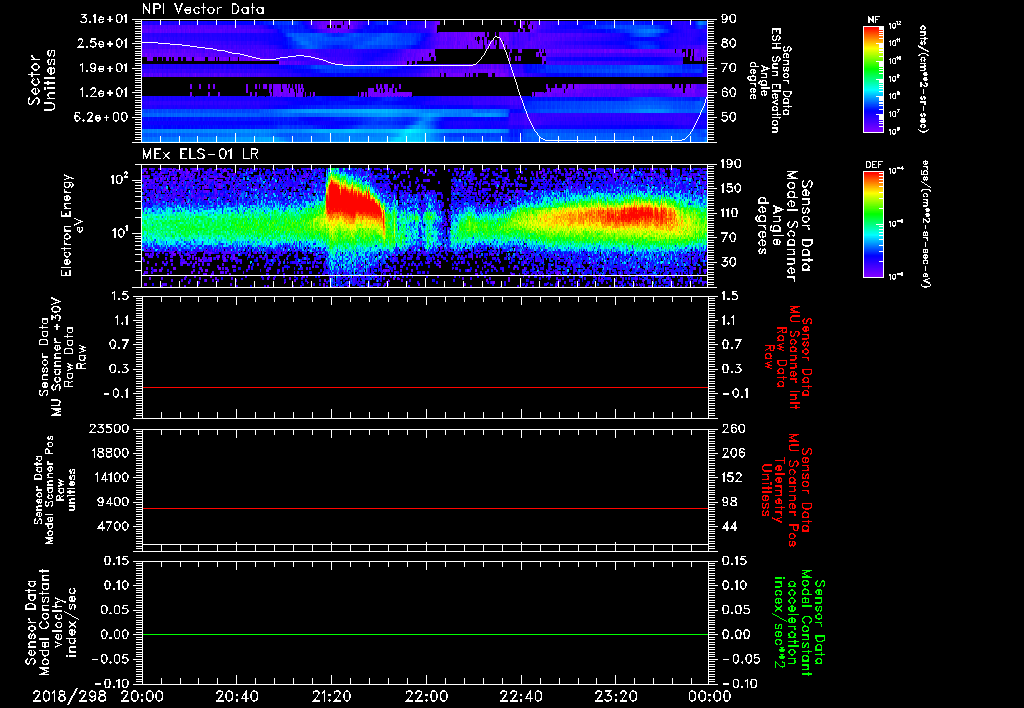1024x708 pixels.
Task: Click the 190 scanner angle tick label
Action: [731, 164]
